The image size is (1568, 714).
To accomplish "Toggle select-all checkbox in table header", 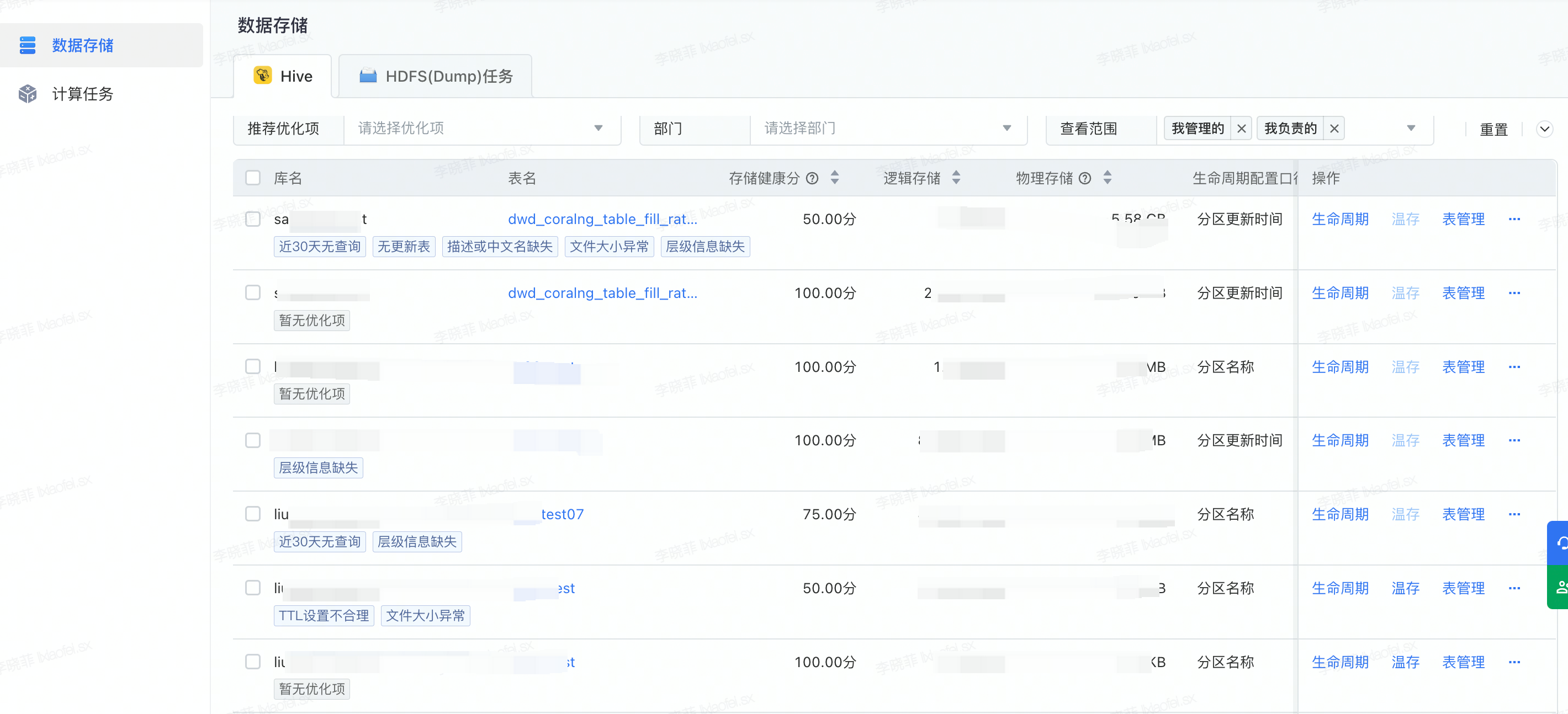I will (x=253, y=178).
